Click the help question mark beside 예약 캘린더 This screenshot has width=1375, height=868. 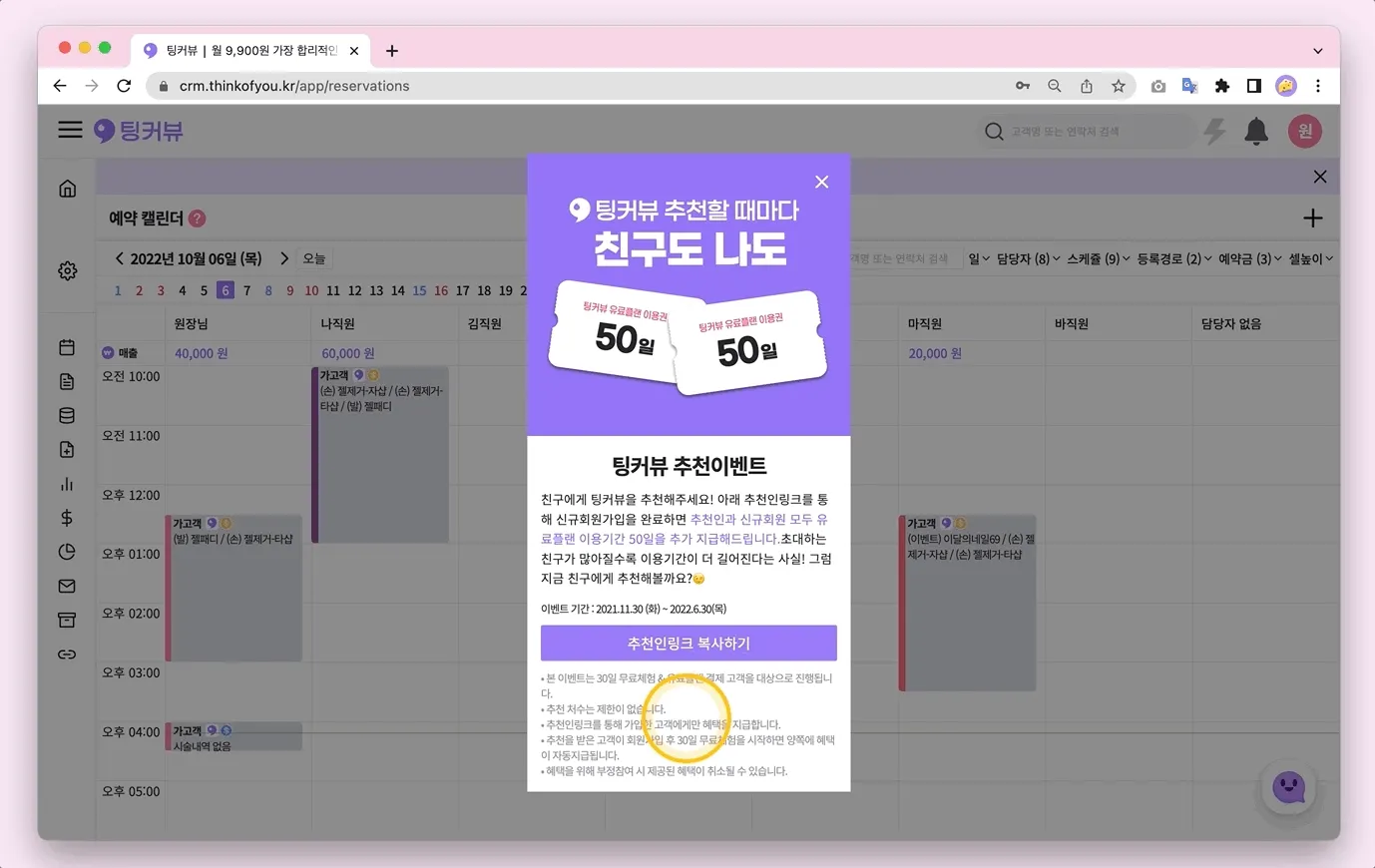pyautogui.click(x=198, y=218)
